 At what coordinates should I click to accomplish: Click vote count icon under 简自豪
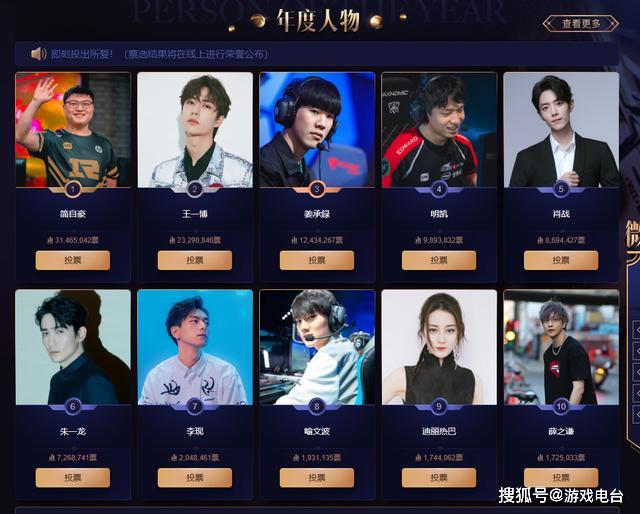(51, 240)
